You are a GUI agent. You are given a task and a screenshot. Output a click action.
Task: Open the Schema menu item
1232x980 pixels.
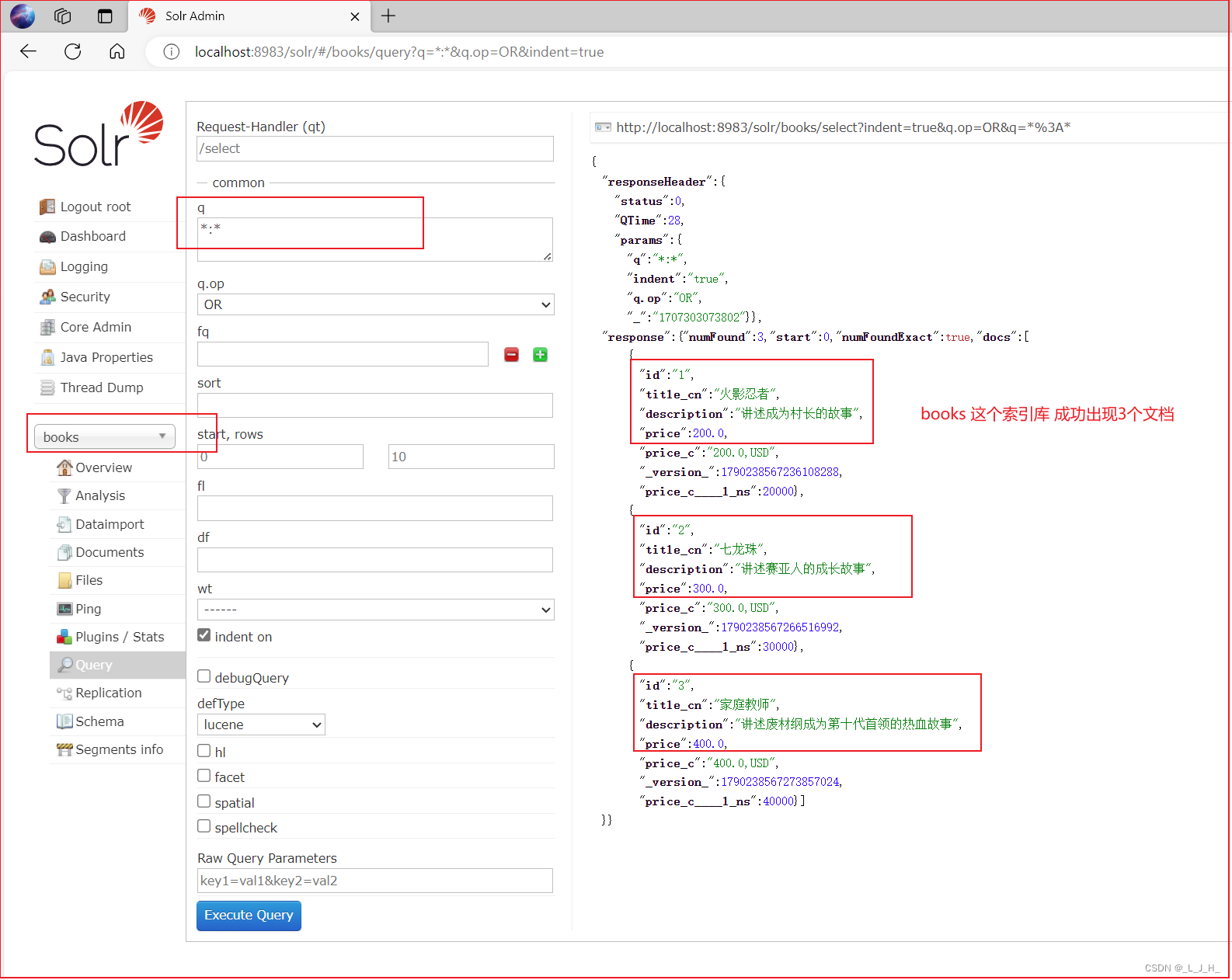(x=99, y=721)
